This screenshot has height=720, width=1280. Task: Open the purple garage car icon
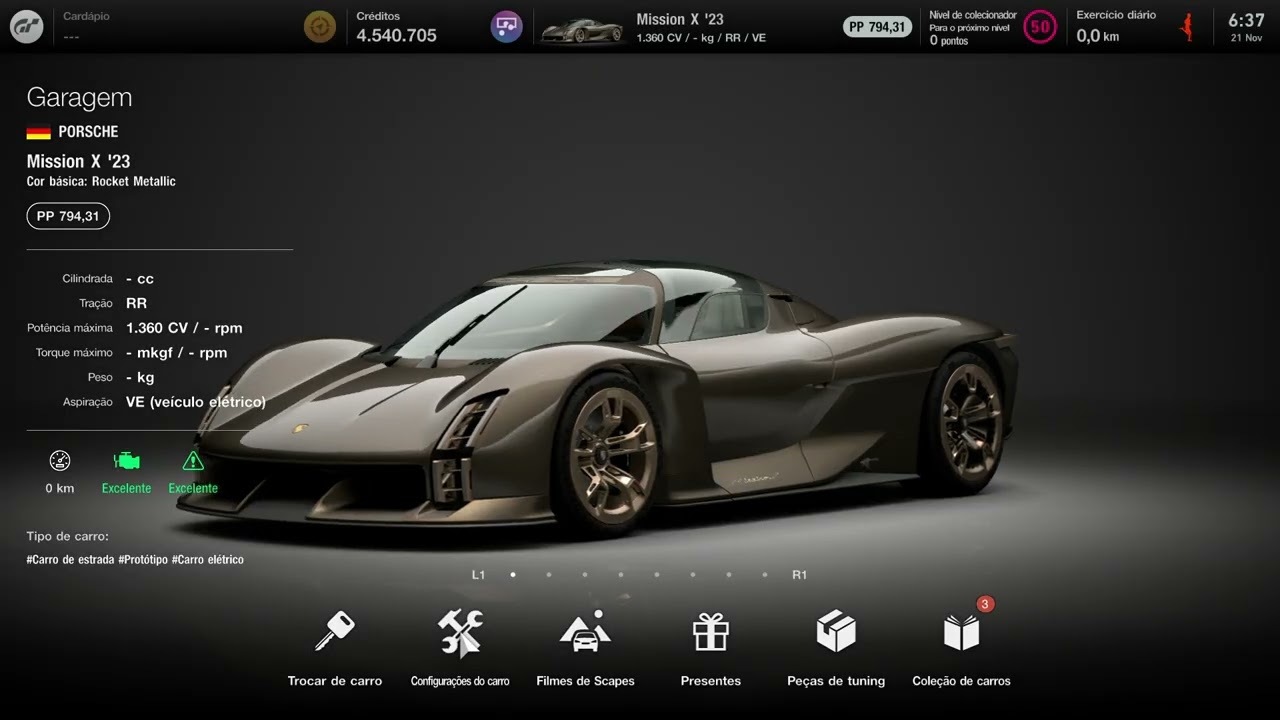pyautogui.click(x=507, y=27)
